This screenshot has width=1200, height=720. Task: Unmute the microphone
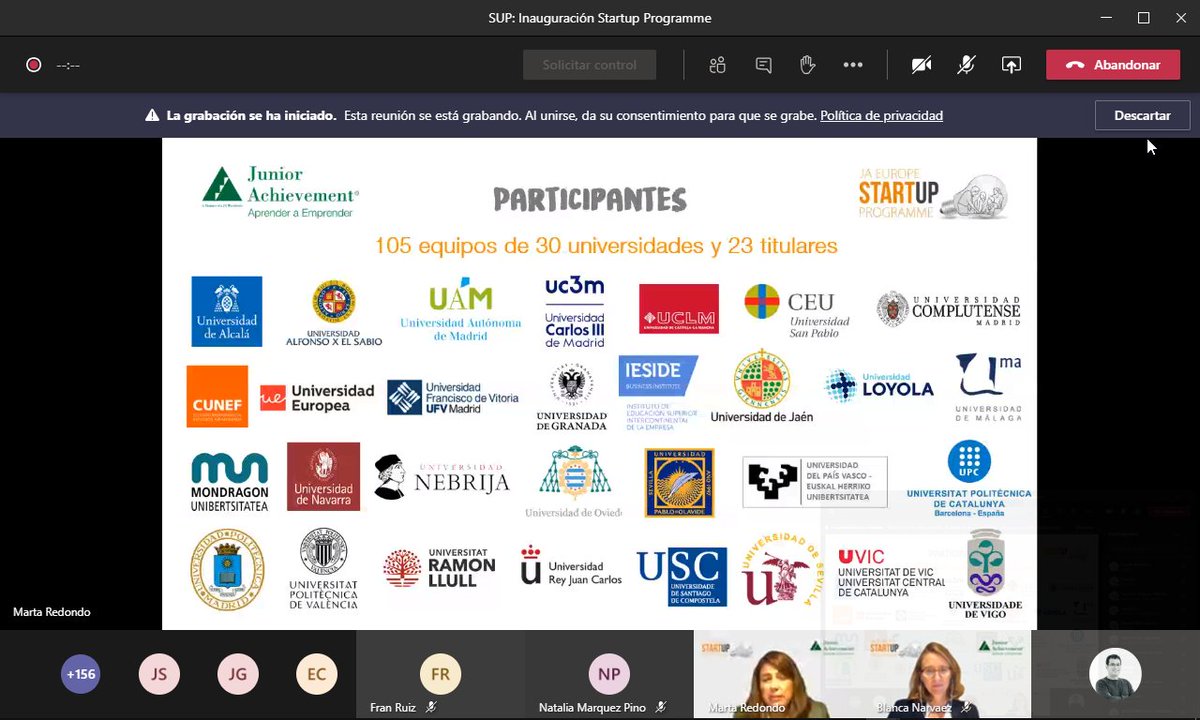pos(966,65)
